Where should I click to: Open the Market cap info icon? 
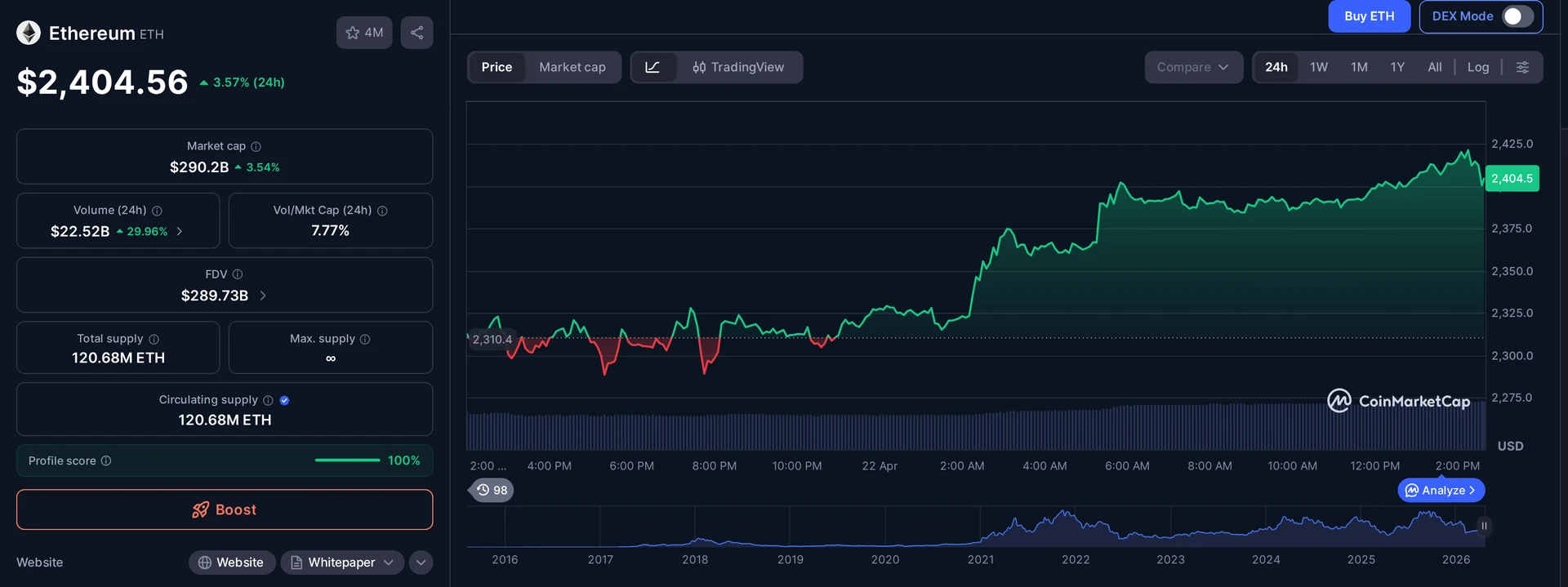256,146
